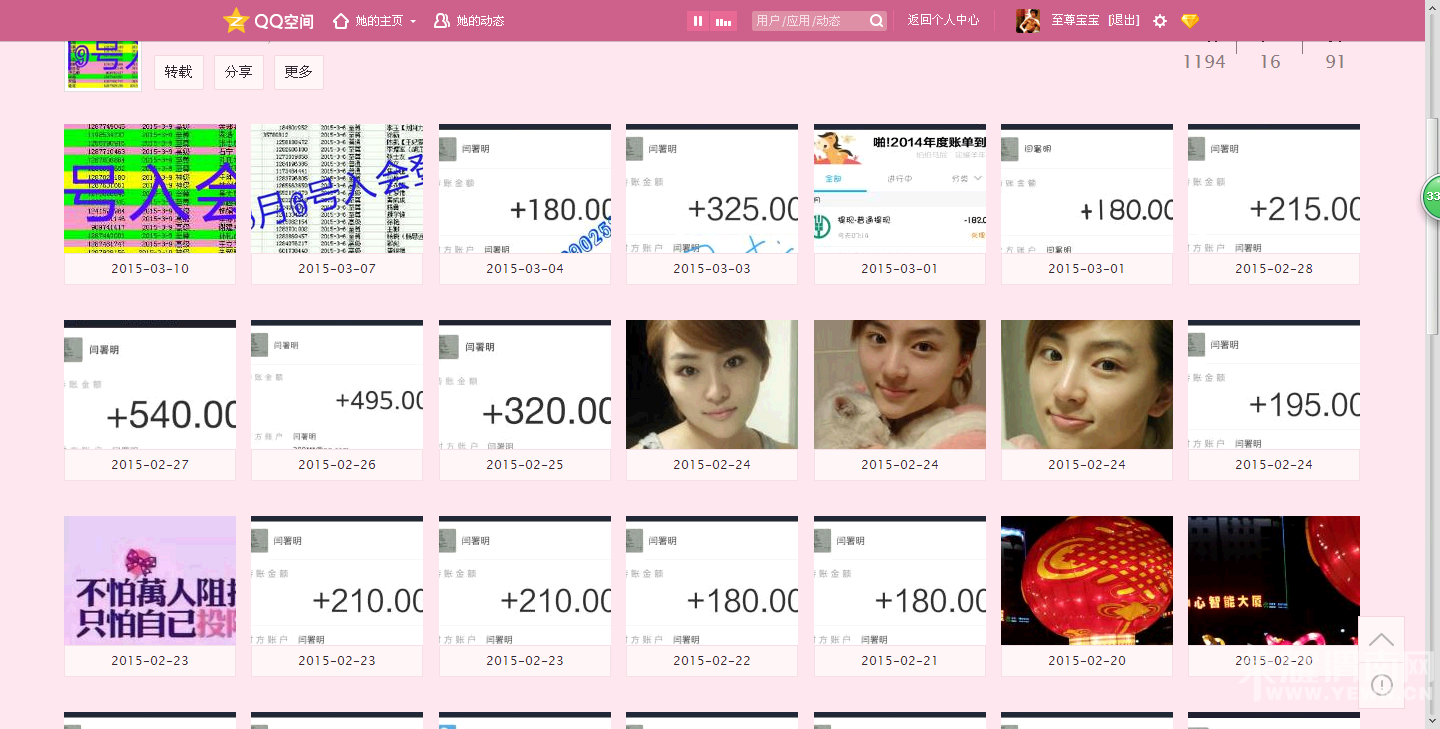Click the back-to-top chevron arrow
1440x729 pixels.
click(1381, 639)
